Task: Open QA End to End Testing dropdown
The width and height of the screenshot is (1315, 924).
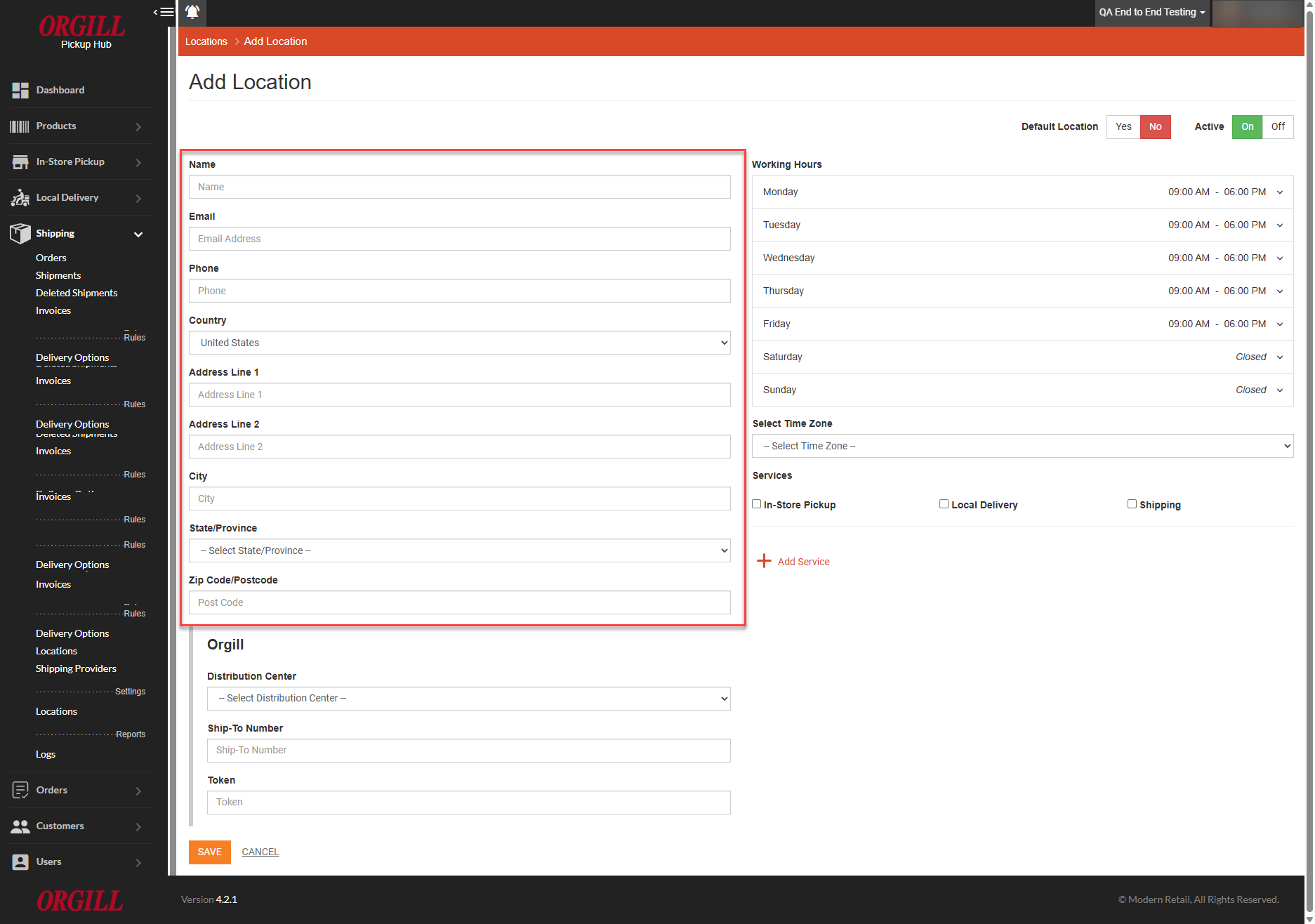Action: point(1152,12)
